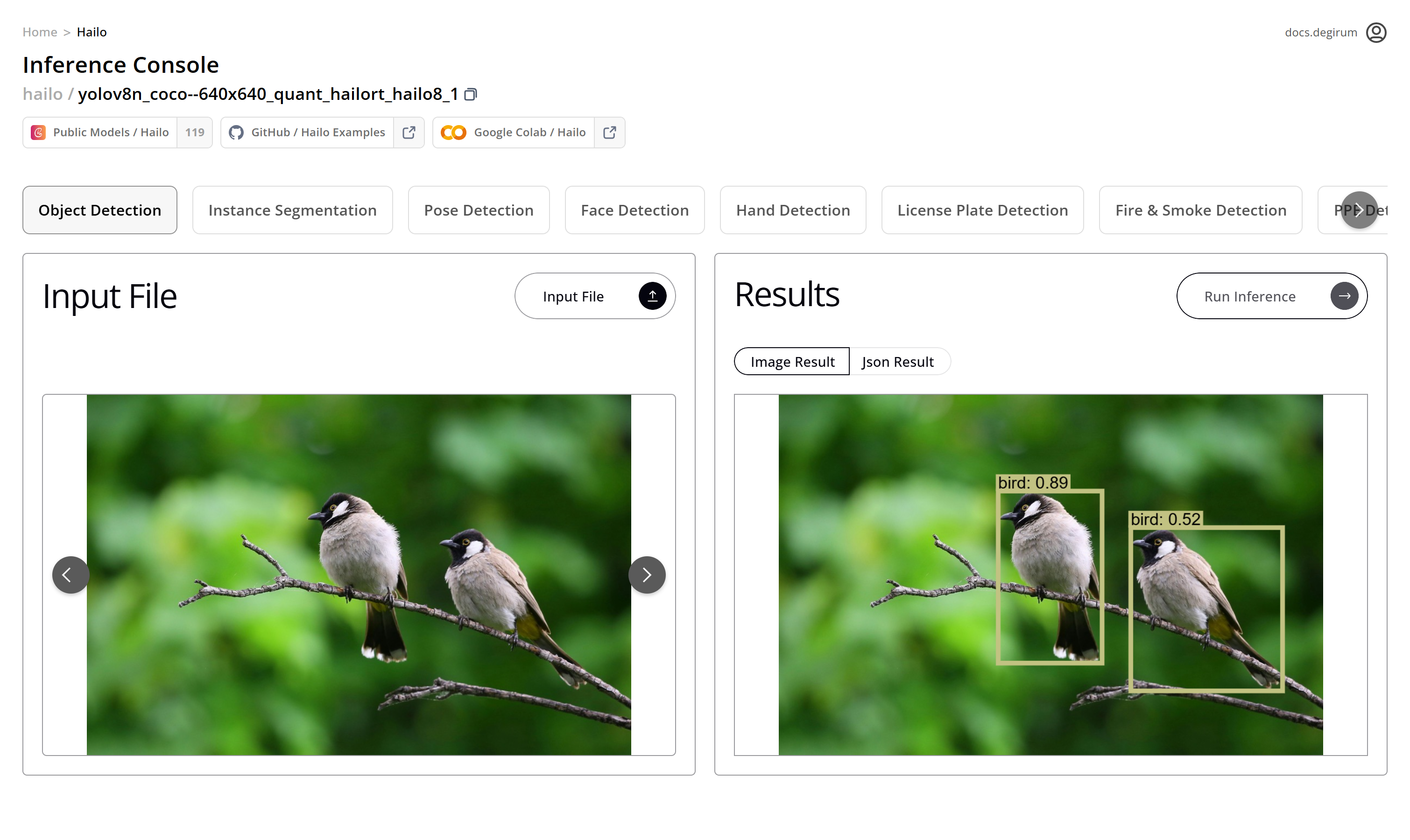Open the GitHub Hailo Examples external link icon
Image resolution: width=1410 pixels, height=840 pixels.
click(409, 133)
